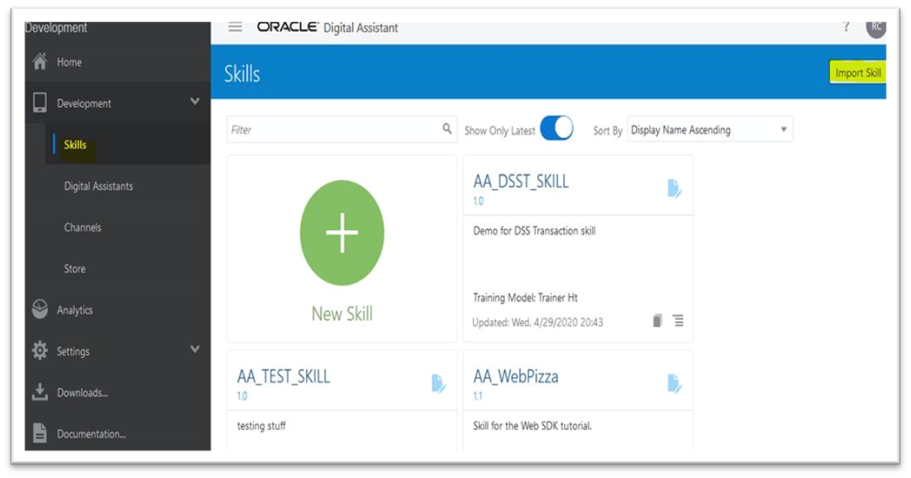911x478 pixels.
Task: Click the Home house icon
Action: tap(40, 62)
